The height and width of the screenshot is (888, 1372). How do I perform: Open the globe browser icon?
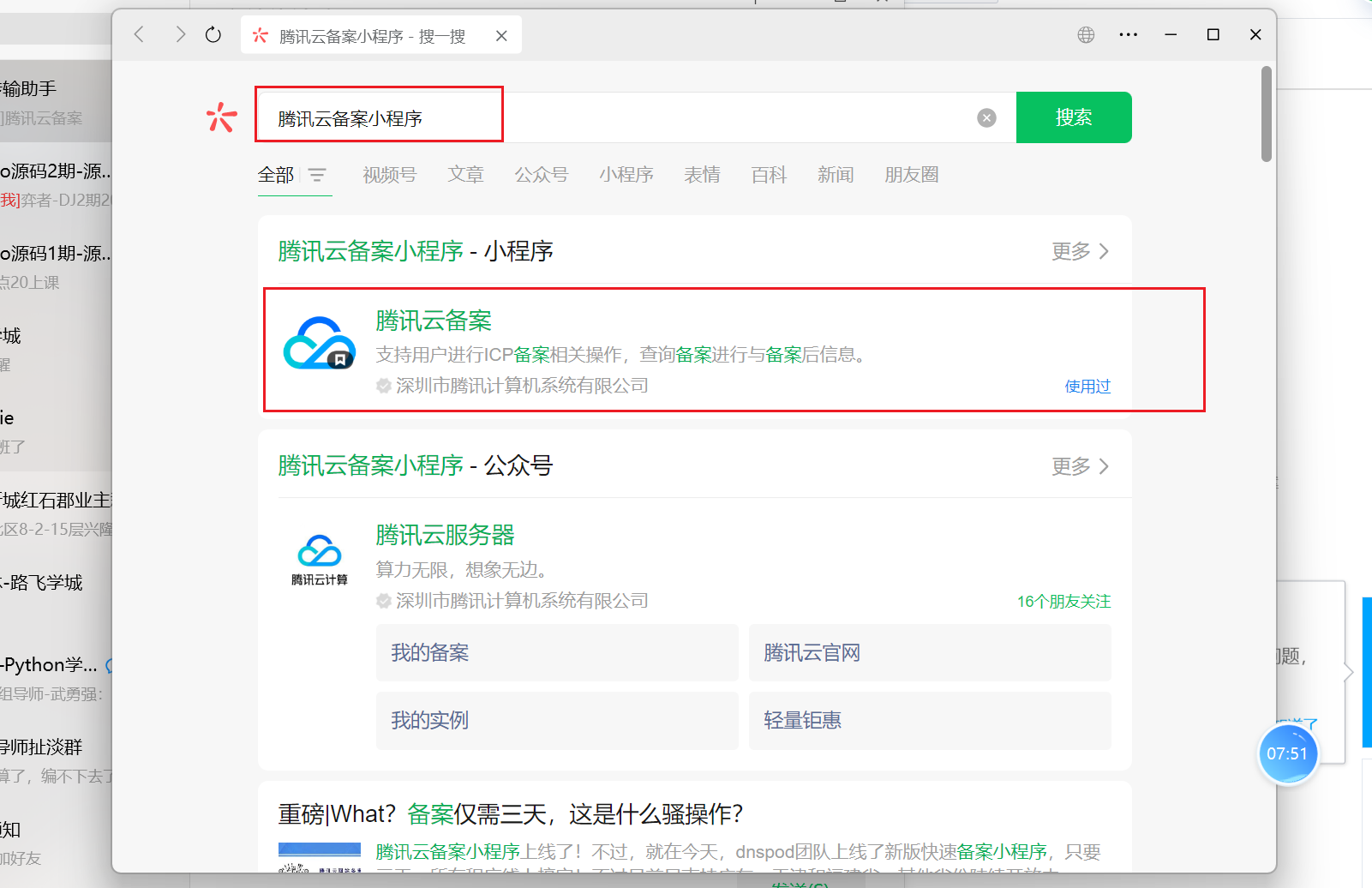[x=1086, y=35]
